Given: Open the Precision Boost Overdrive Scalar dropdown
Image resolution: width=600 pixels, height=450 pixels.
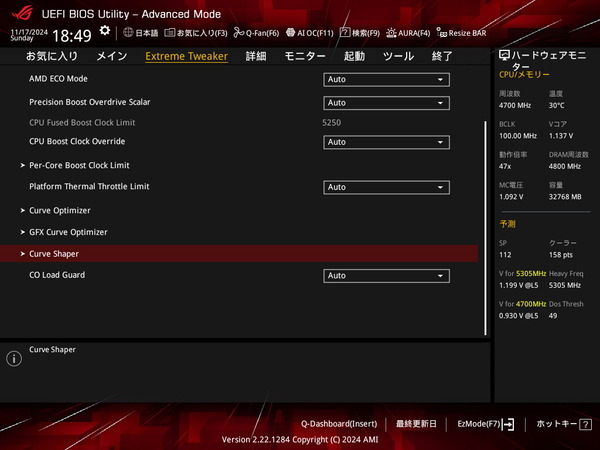Looking at the screenshot, I should pos(386,103).
